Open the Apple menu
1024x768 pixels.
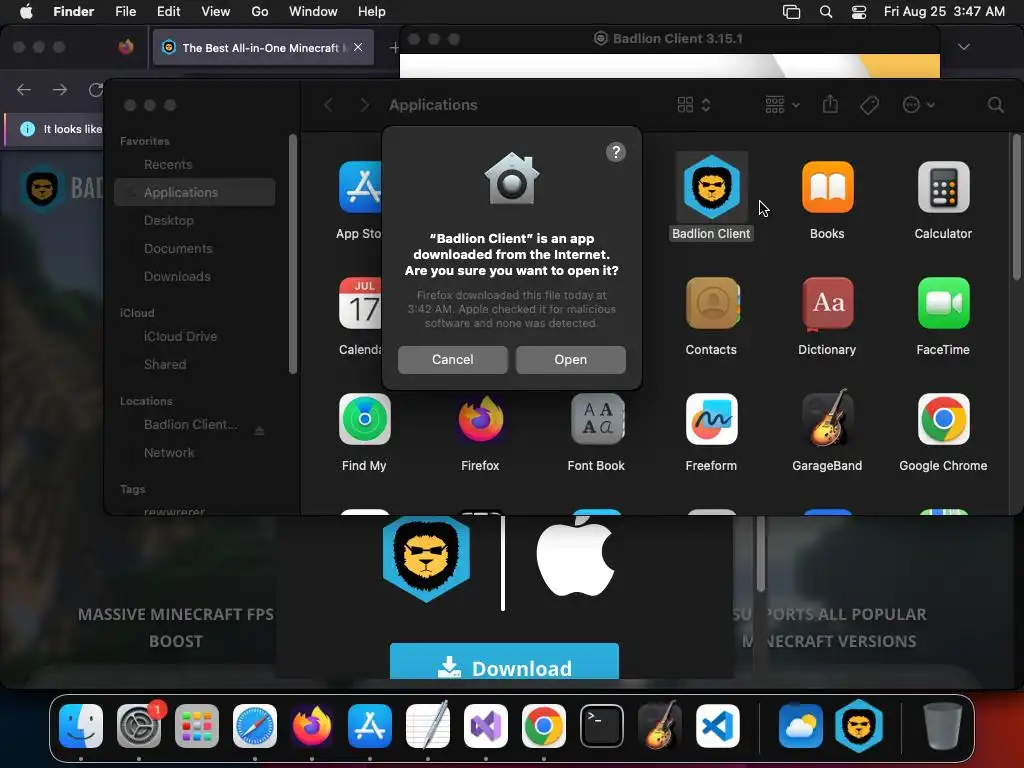tap(26, 12)
